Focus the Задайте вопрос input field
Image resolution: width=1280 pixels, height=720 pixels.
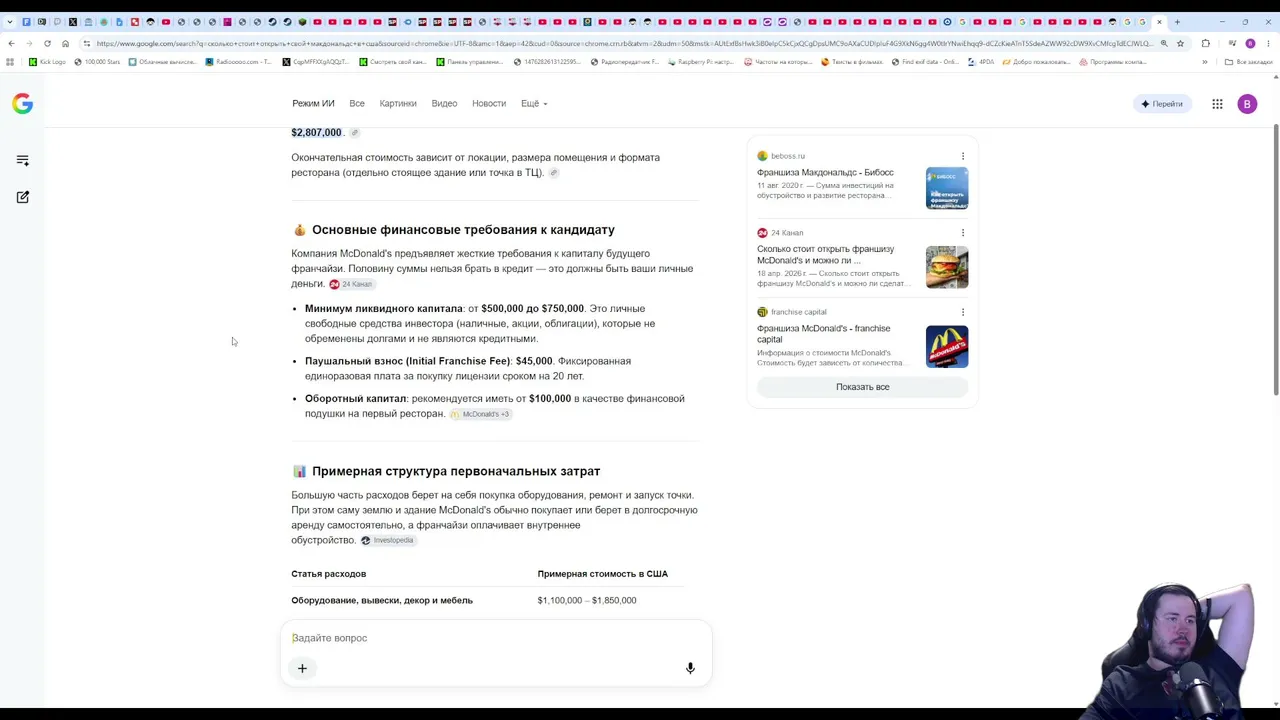pyautogui.click(x=496, y=638)
